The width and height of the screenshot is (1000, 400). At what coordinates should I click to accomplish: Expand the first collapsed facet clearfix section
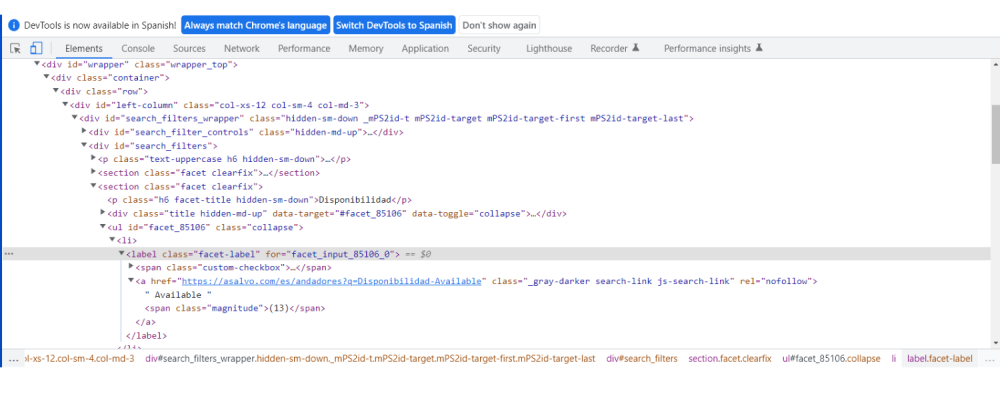(x=94, y=172)
